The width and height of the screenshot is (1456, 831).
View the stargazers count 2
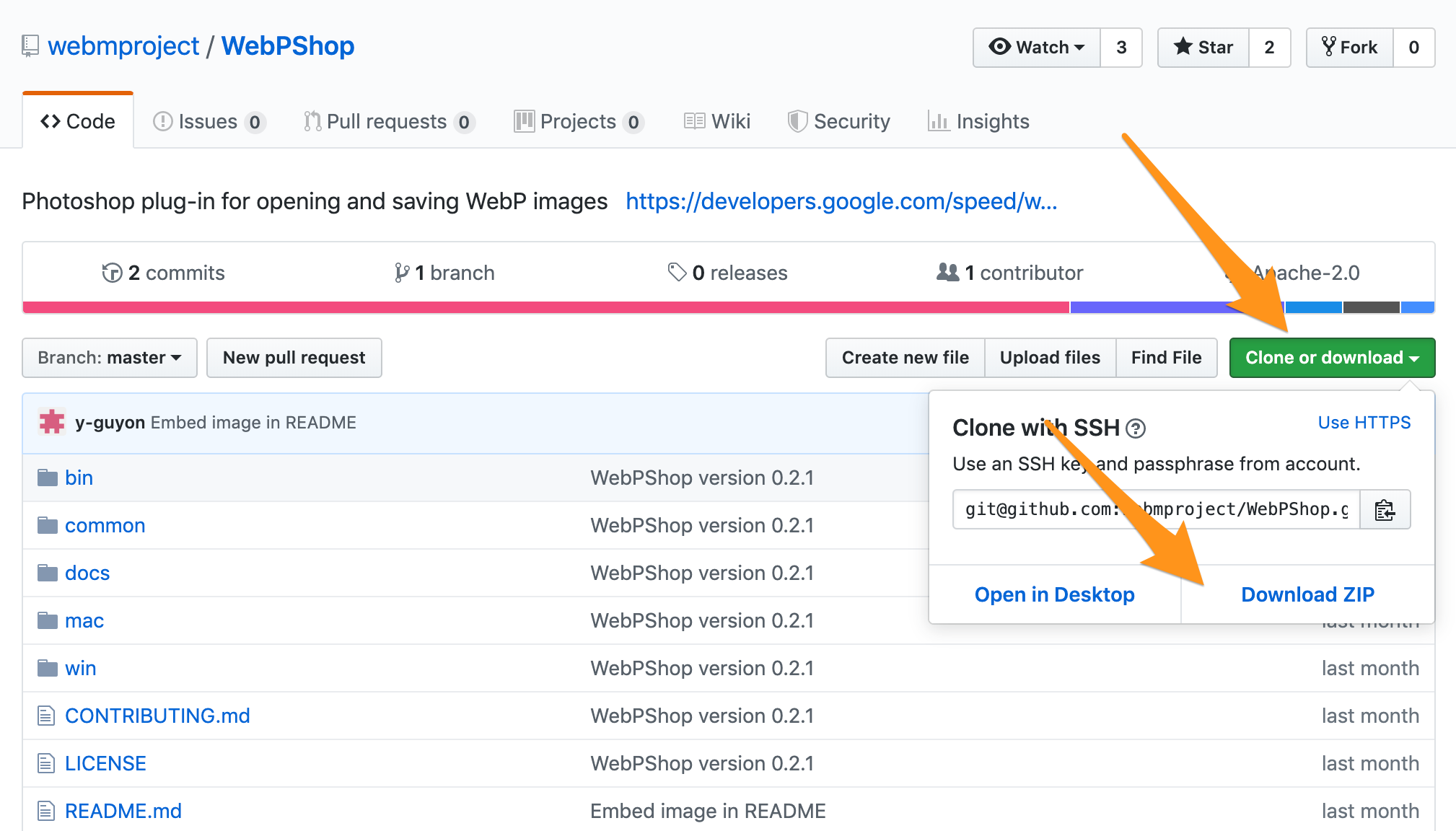coord(1270,47)
